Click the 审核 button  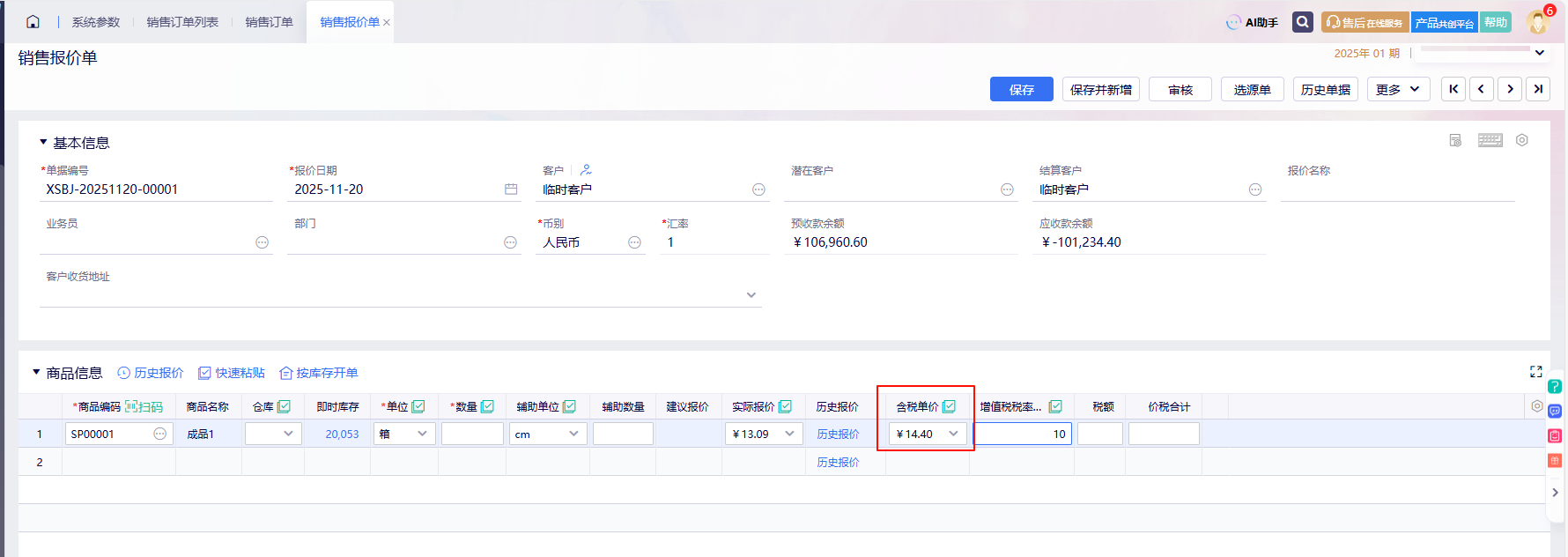pos(1180,89)
